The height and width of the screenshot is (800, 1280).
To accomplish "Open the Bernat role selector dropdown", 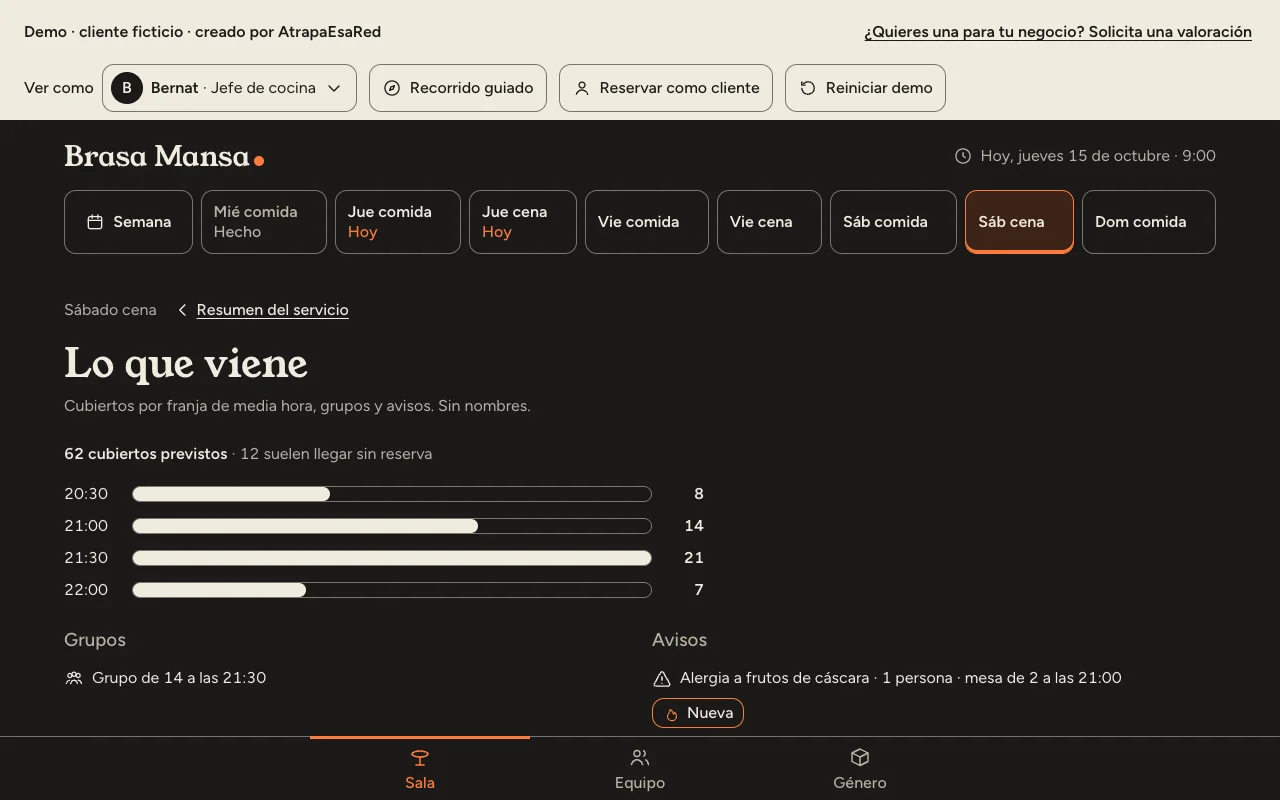I will [x=229, y=88].
